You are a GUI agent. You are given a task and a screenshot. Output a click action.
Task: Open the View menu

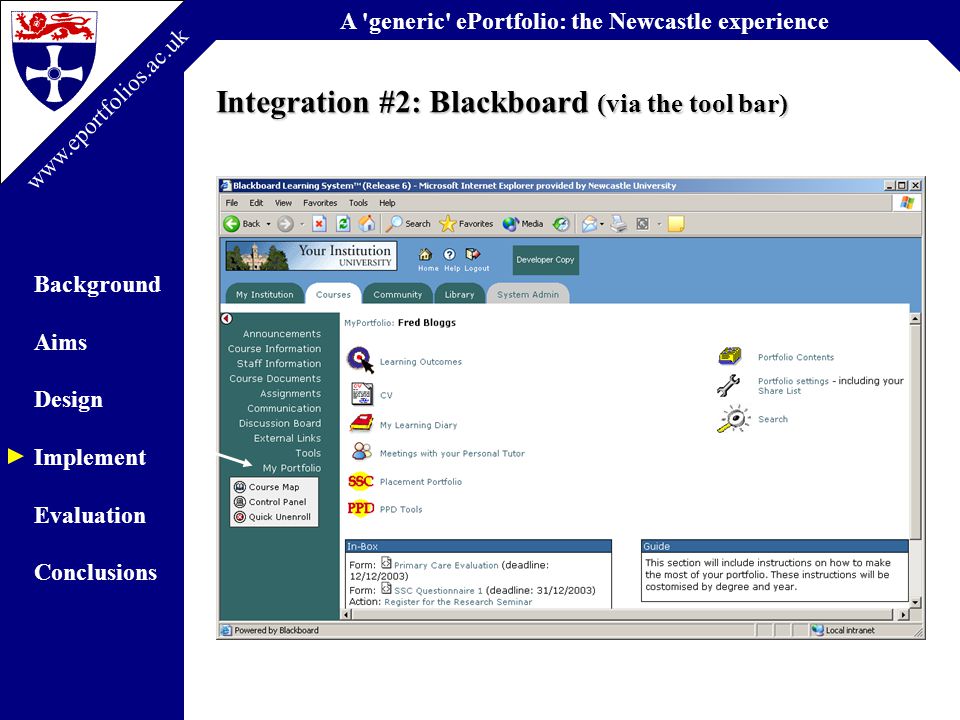283,203
